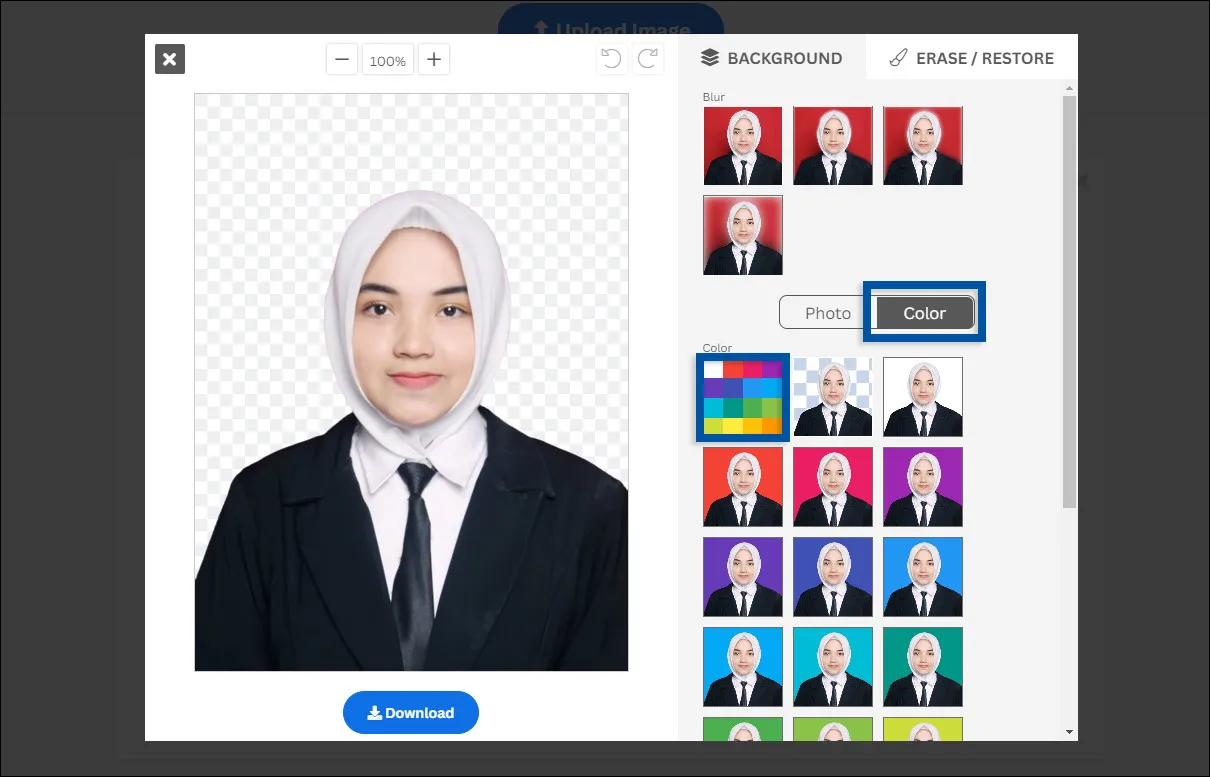Close the editor with the X icon

click(169, 59)
